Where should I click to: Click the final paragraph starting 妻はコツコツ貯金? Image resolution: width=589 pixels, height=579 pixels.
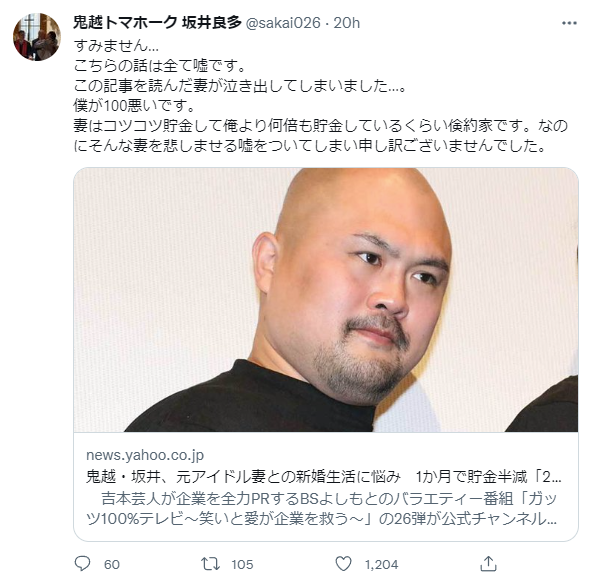pyautogui.click(x=320, y=136)
